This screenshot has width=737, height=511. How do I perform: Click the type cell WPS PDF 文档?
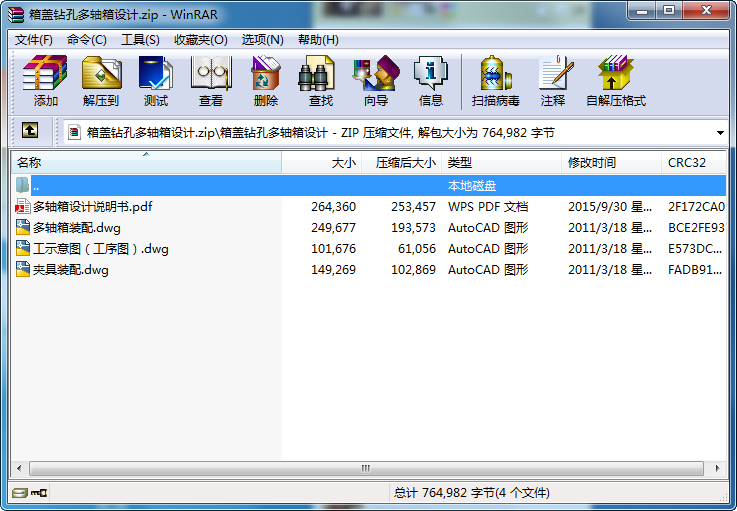[488, 207]
